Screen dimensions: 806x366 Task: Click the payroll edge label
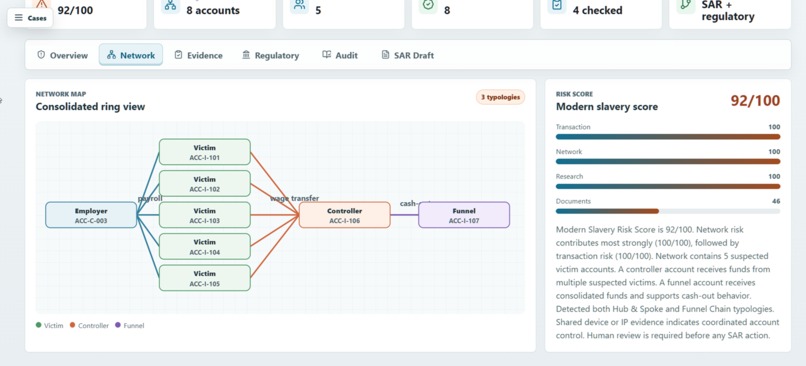point(150,198)
